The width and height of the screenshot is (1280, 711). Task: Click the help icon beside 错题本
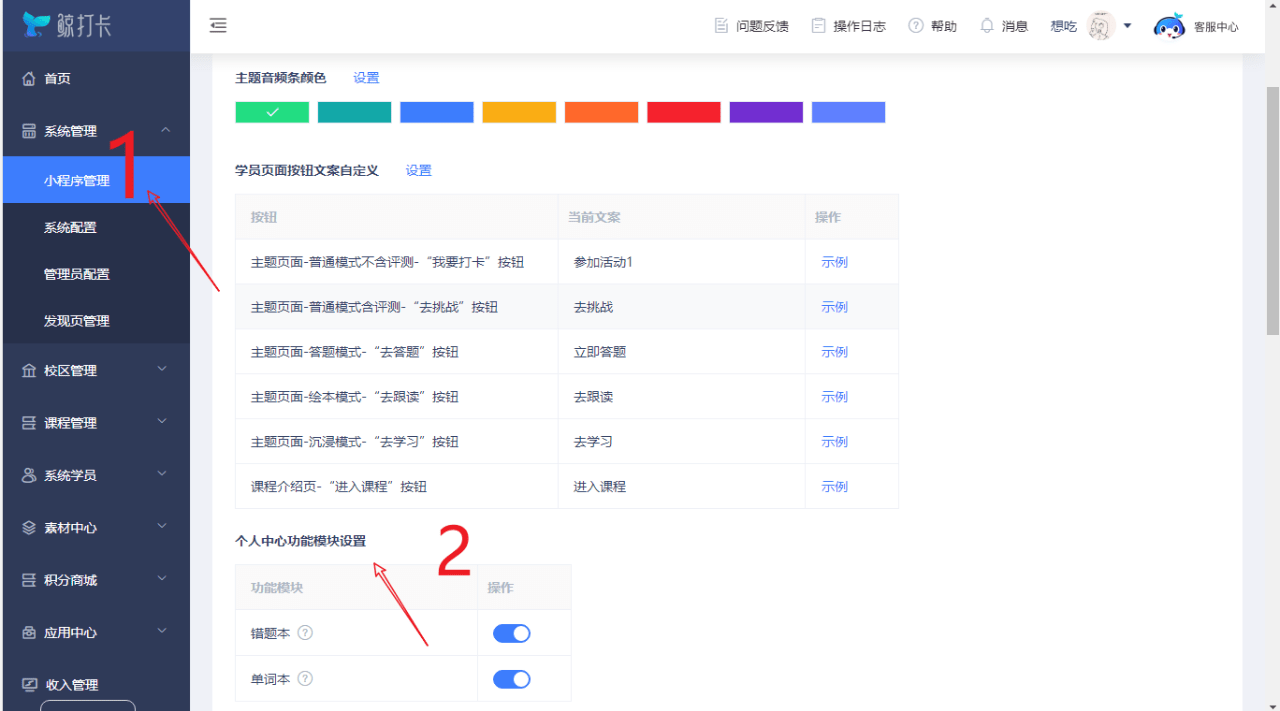pyautogui.click(x=306, y=633)
